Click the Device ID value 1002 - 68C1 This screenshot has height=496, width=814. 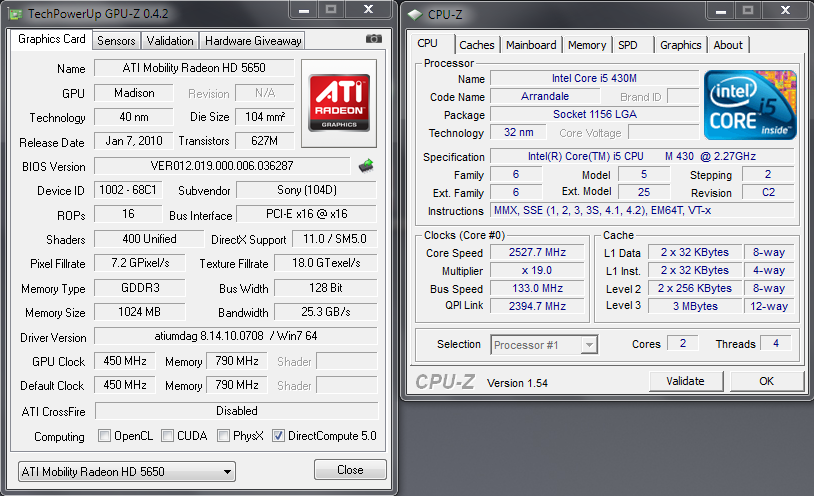click(128, 190)
